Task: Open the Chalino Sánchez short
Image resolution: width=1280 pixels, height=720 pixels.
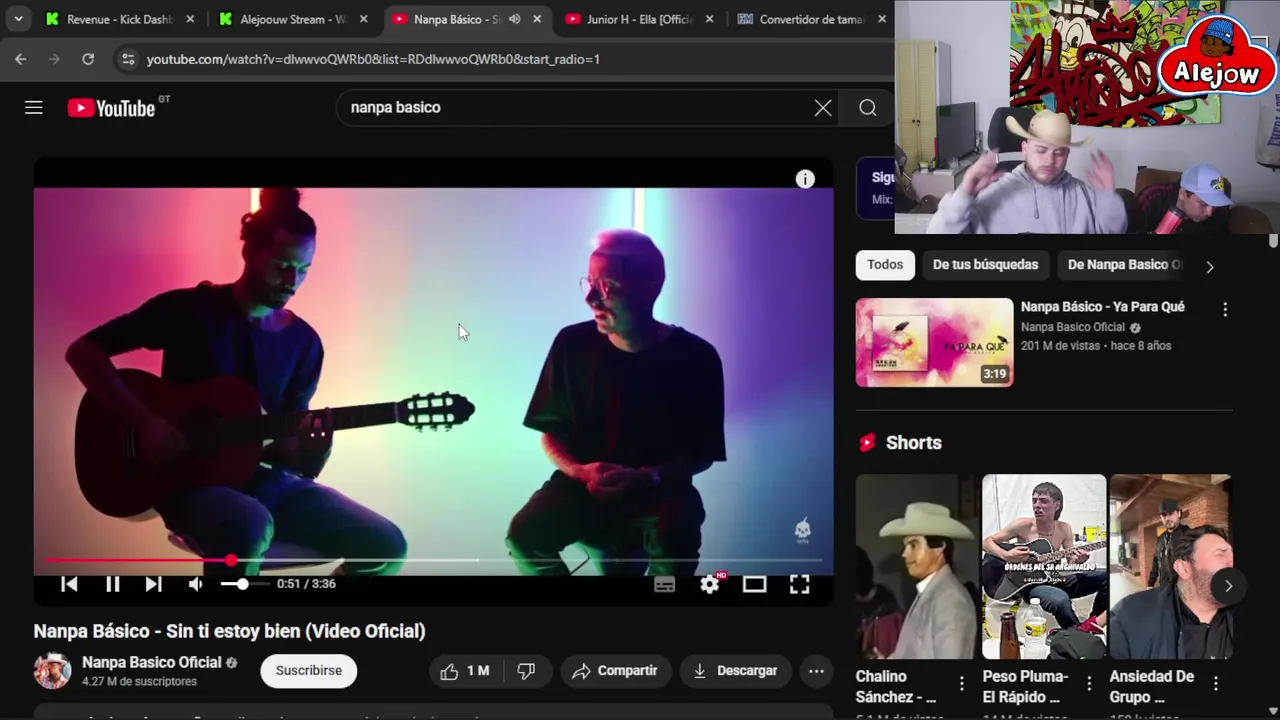Action: [917, 566]
